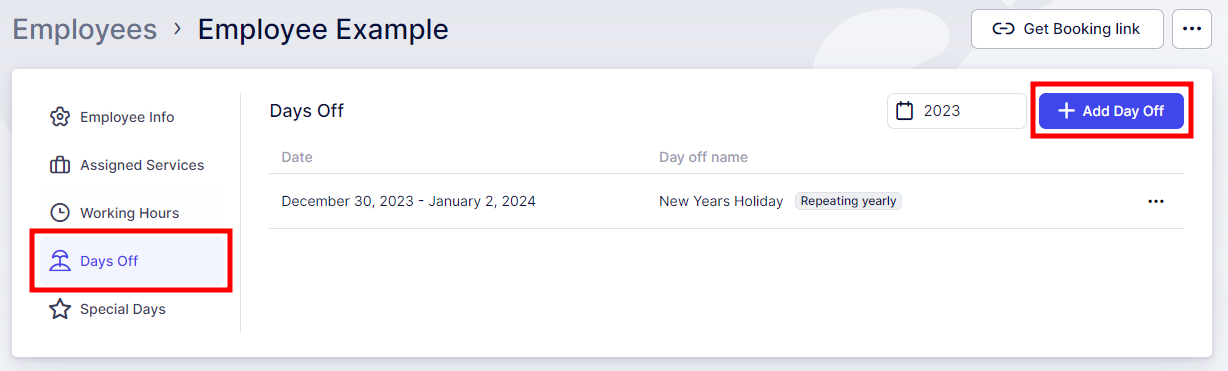Viewport: 1228px width, 371px height.
Task: Click the calendar icon in year field
Action: [x=905, y=111]
